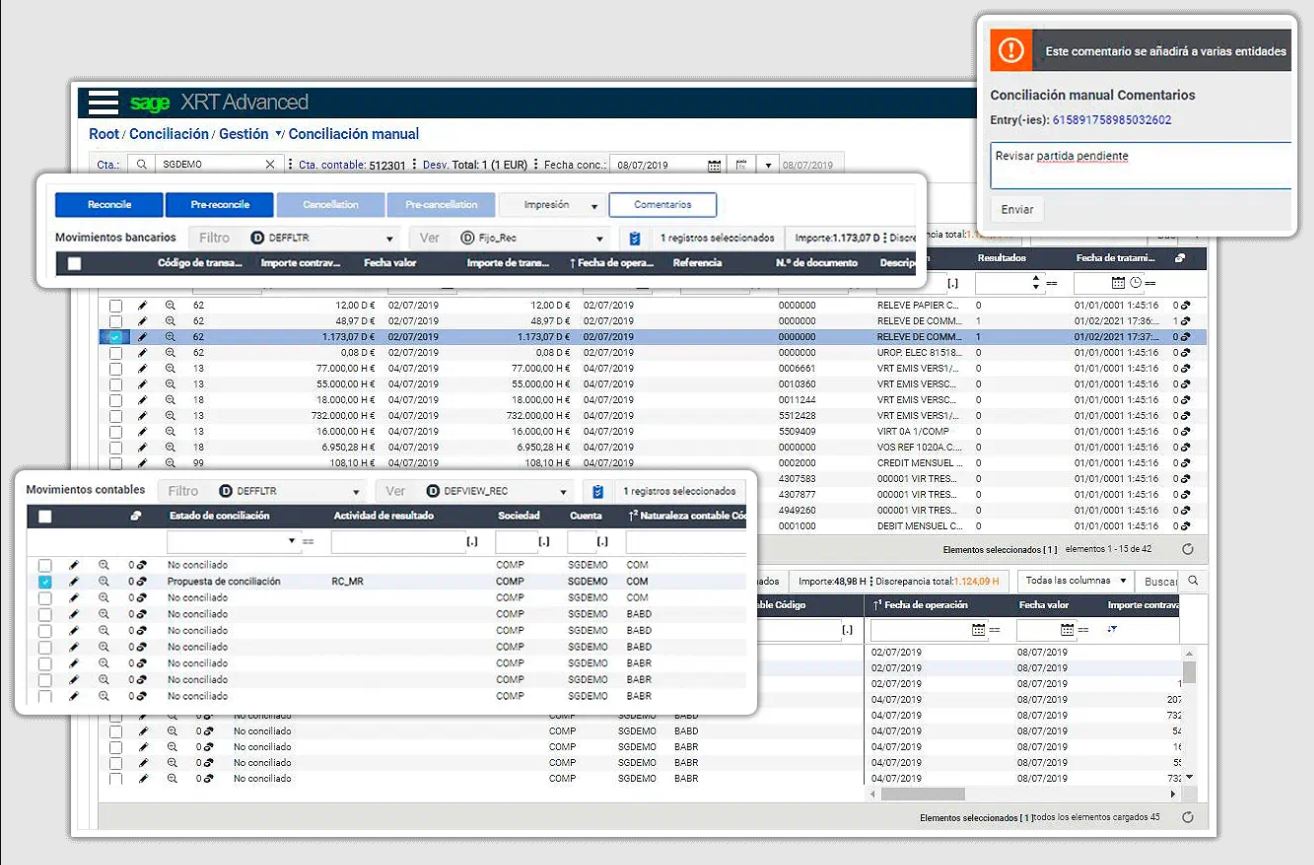
Task: Open the DEFFLTR Filtro dropdown in Movimientos contables
Action: 291,492
